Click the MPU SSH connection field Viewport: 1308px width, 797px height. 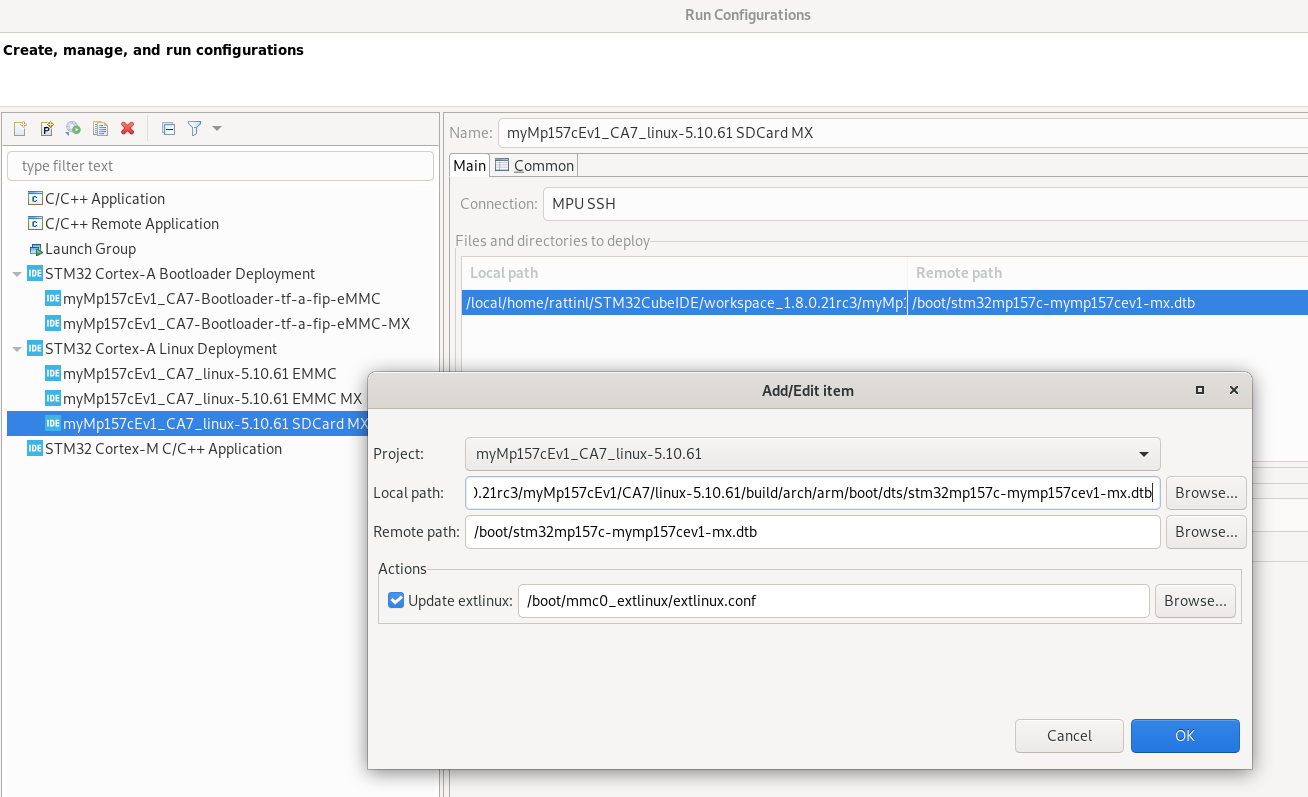pyautogui.click(x=925, y=204)
